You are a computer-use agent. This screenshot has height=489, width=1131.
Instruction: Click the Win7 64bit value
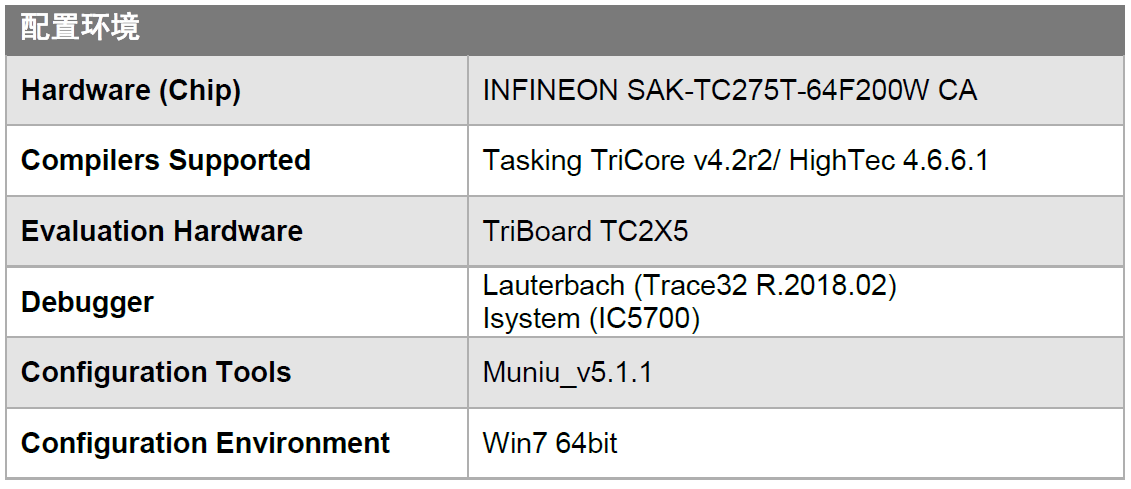pyautogui.click(x=550, y=443)
